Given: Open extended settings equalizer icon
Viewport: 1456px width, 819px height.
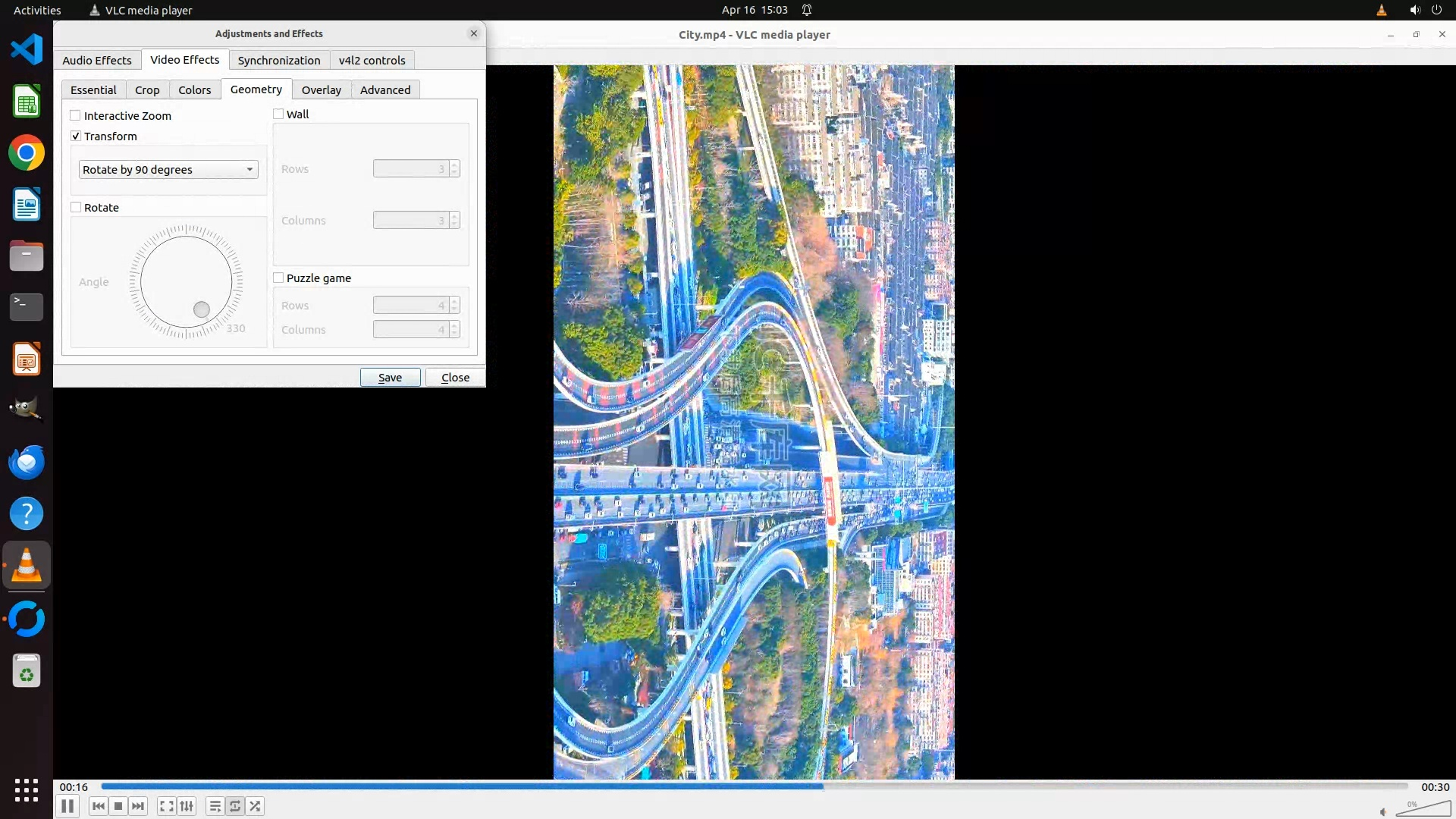Looking at the screenshot, I should [x=187, y=806].
